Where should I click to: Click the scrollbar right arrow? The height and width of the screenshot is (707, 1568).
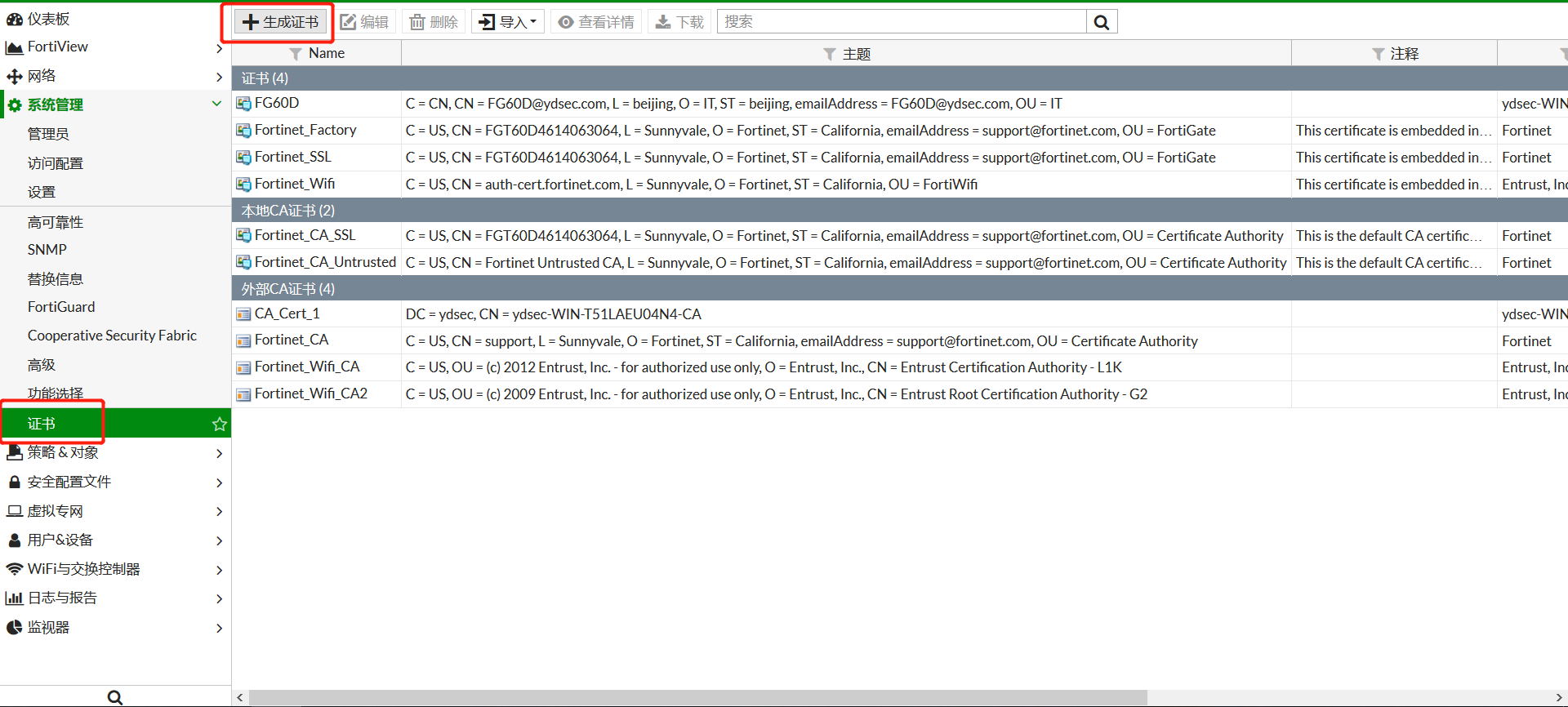pyautogui.click(x=1558, y=698)
